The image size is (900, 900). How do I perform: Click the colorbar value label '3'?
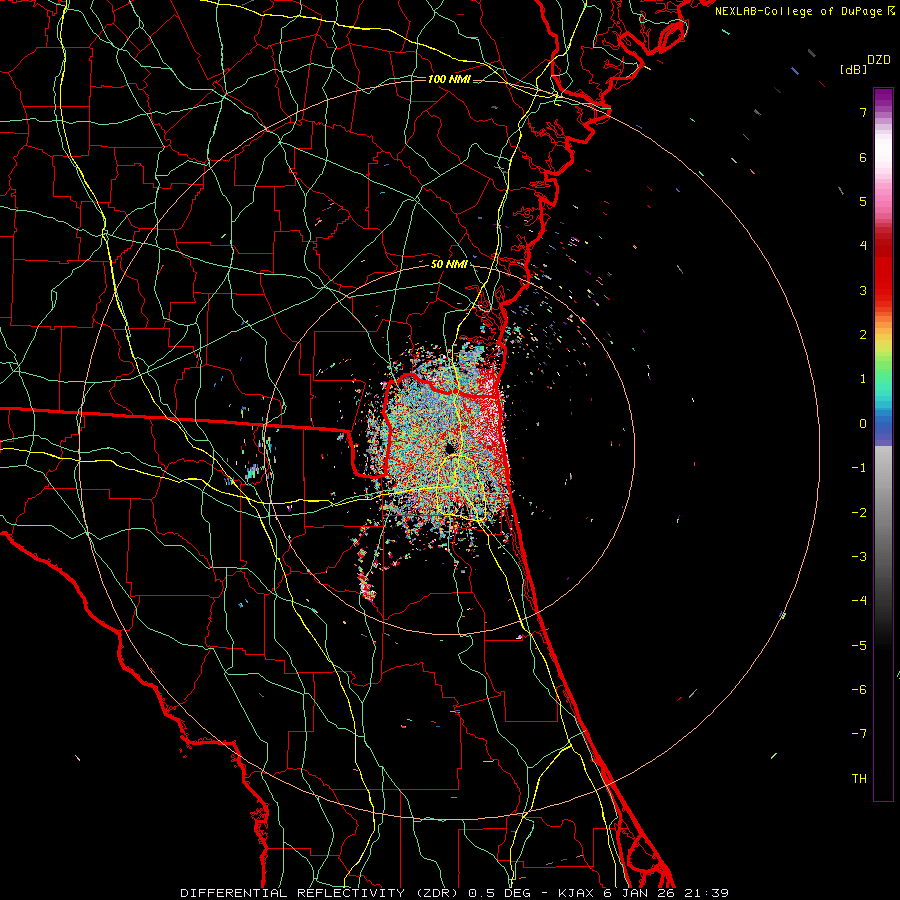coord(863,290)
